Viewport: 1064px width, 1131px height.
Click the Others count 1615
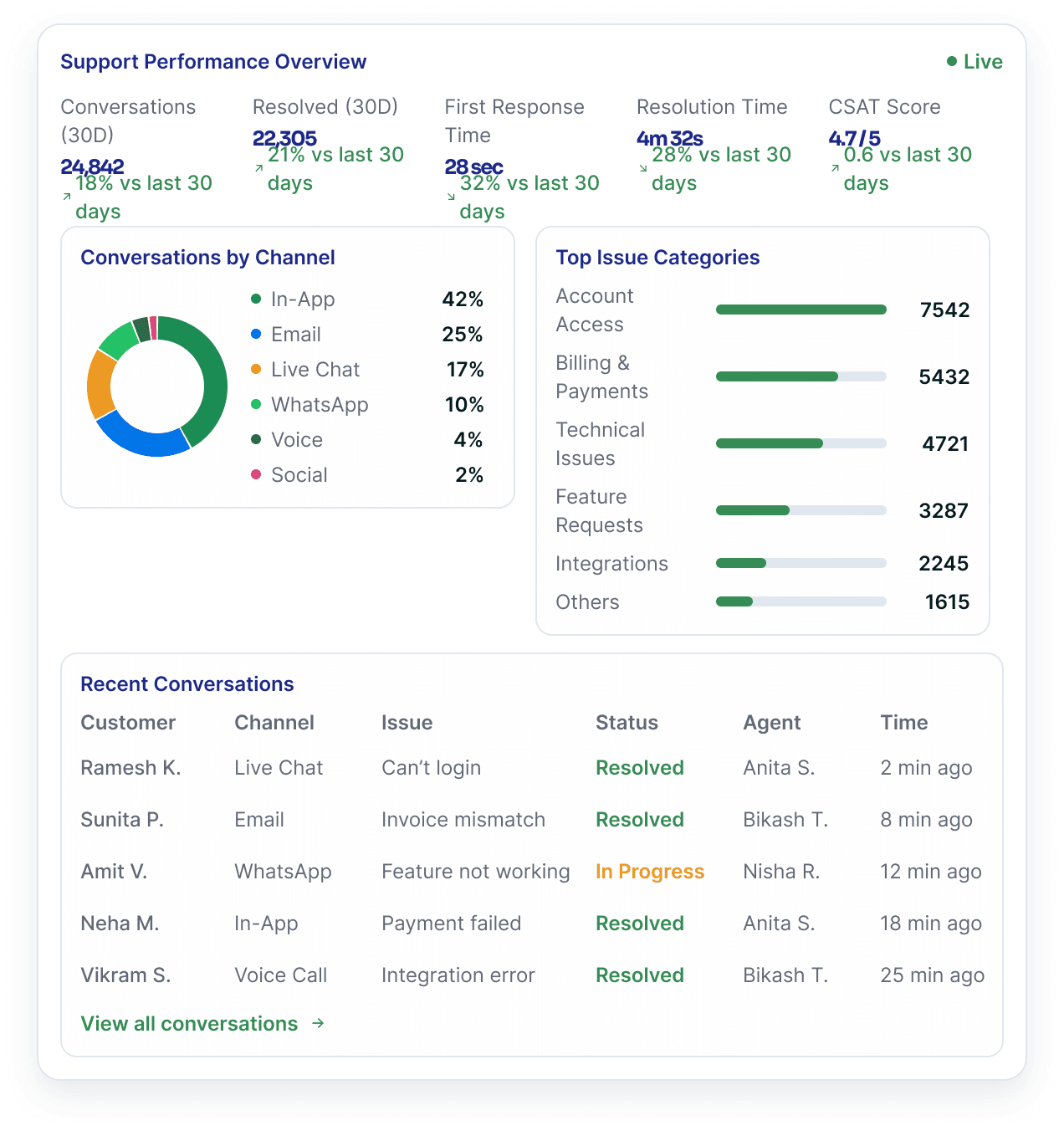[947, 601]
